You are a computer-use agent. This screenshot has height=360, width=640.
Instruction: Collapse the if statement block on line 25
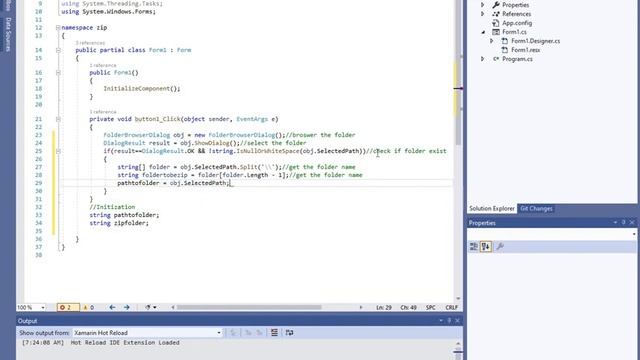58,151
